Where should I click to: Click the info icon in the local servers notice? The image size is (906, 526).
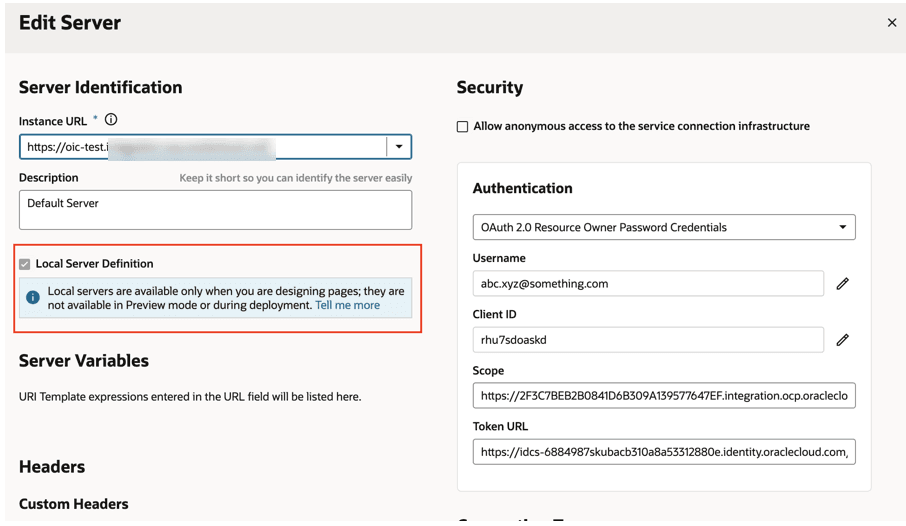point(33,297)
